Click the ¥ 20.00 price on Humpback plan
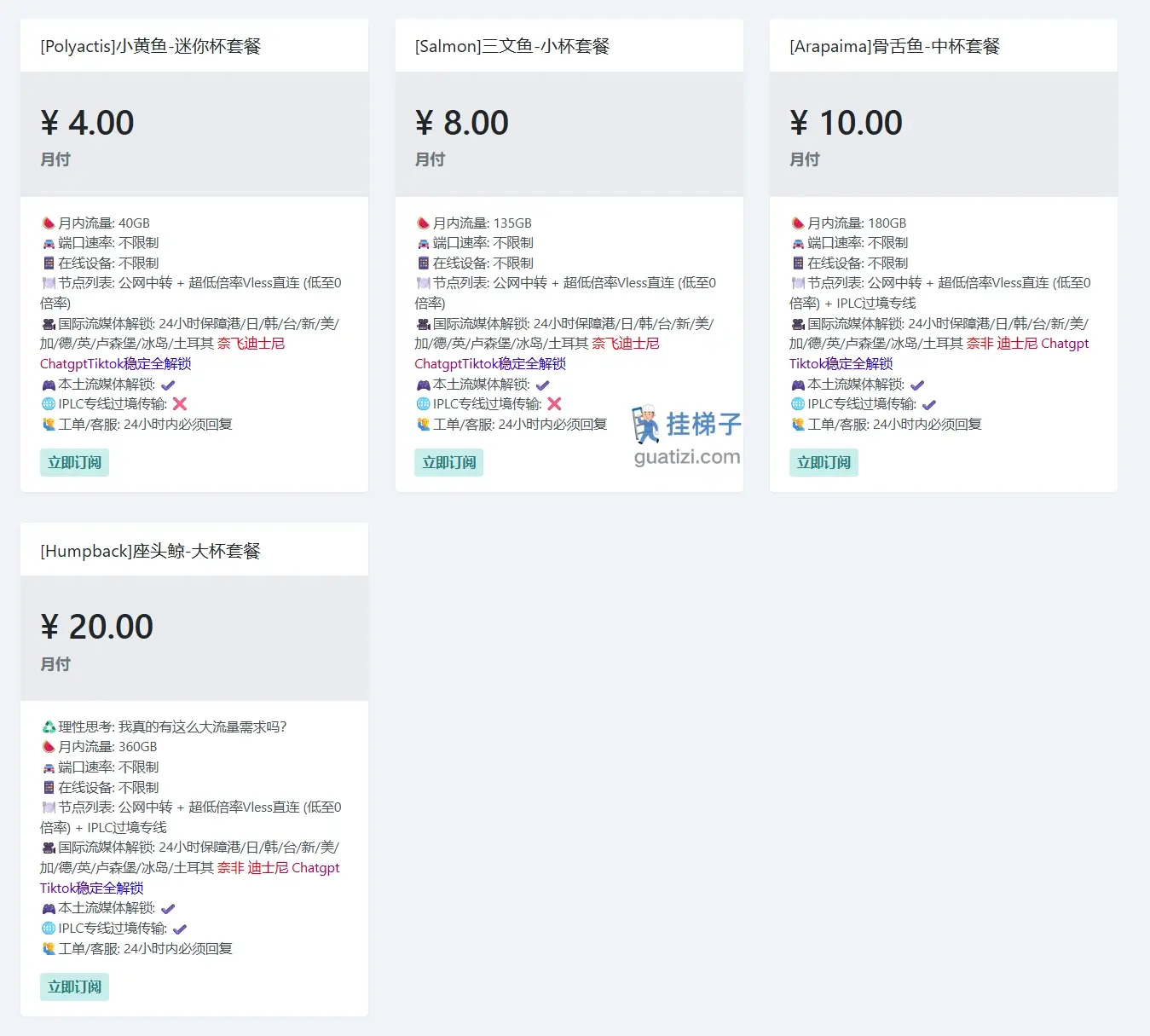Viewport: 1150px width, 1036px height. 96,626
